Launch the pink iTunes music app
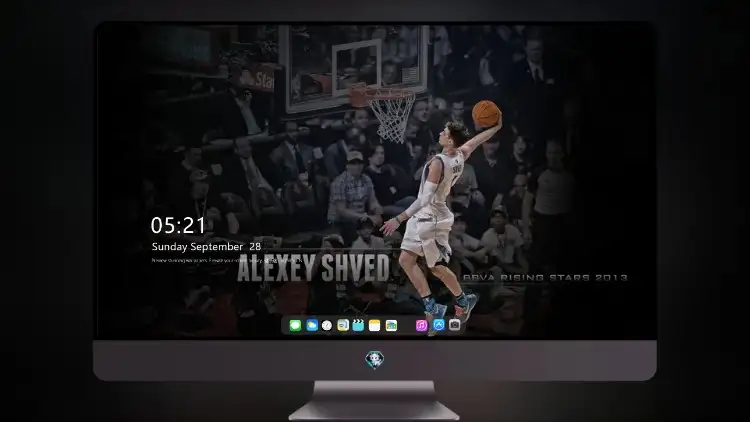 (421, 326)
